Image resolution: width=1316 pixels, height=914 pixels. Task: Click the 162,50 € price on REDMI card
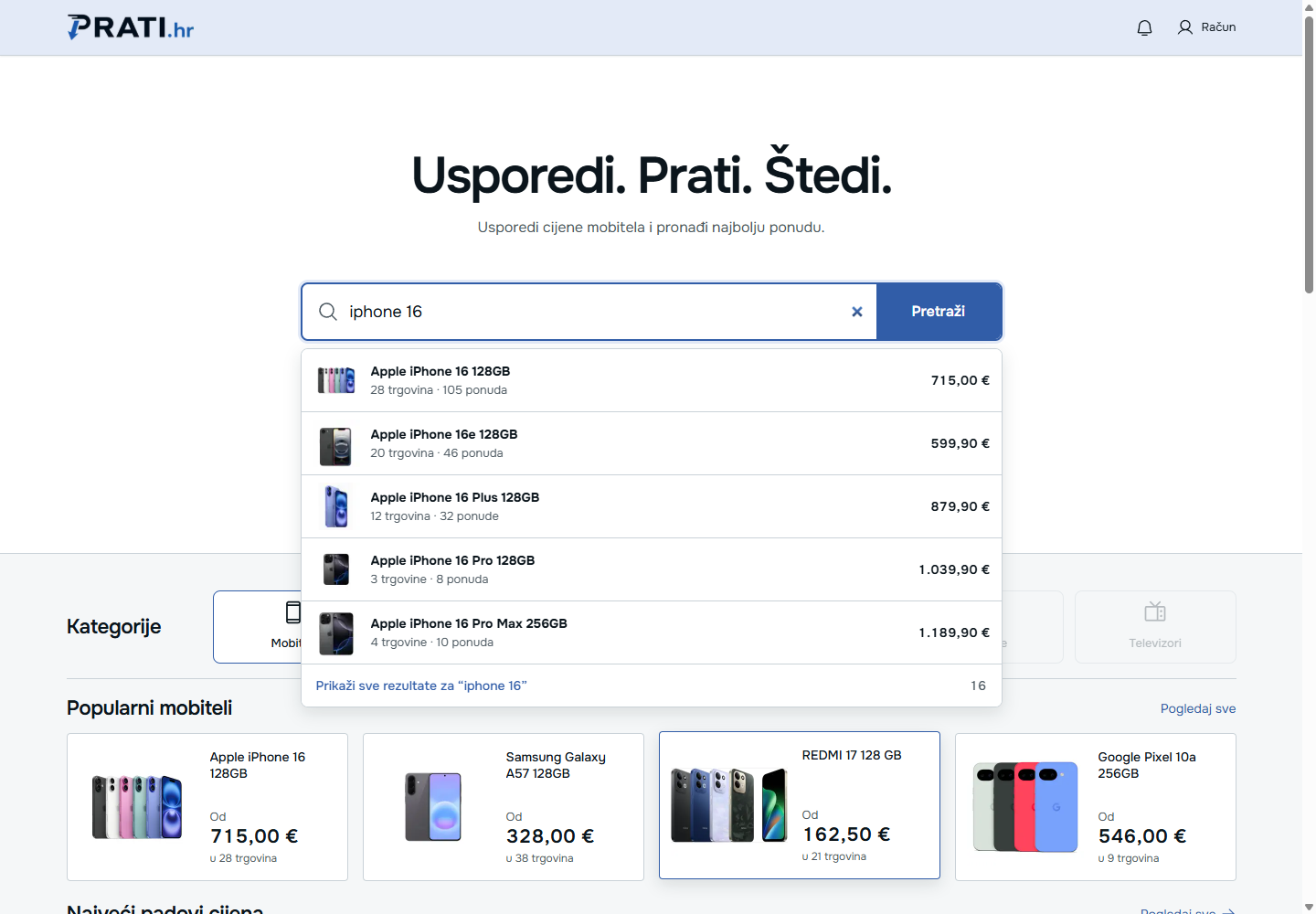point(846,834)
